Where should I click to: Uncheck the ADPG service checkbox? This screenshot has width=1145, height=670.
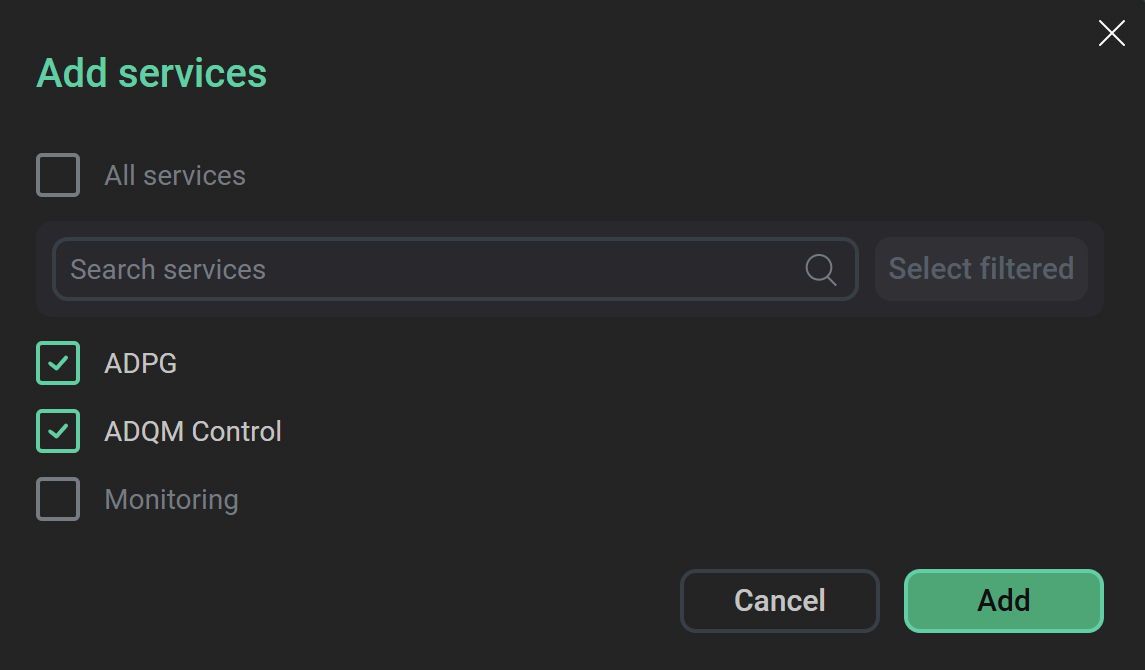pyautogui.click(x=57, y=363)
